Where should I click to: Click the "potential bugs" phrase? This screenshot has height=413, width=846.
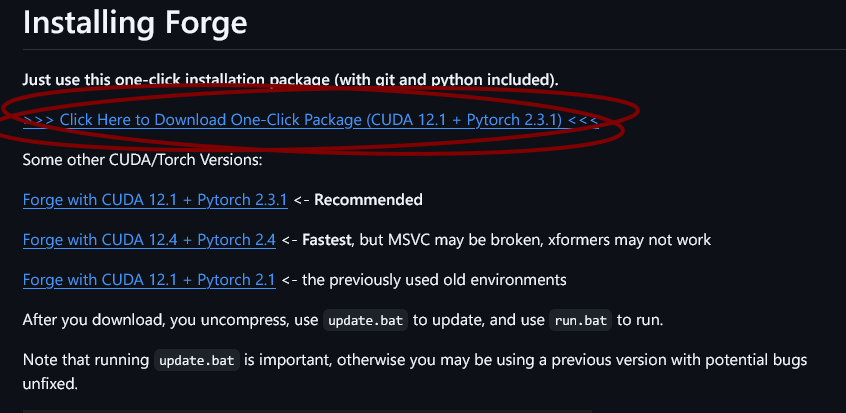point(760,360)
